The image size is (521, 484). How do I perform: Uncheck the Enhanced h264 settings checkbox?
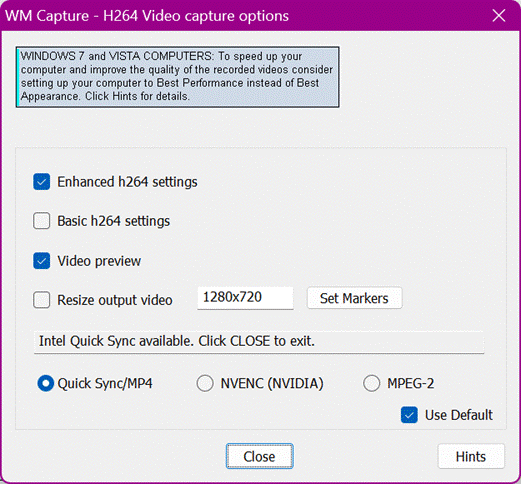coord(42,182)
